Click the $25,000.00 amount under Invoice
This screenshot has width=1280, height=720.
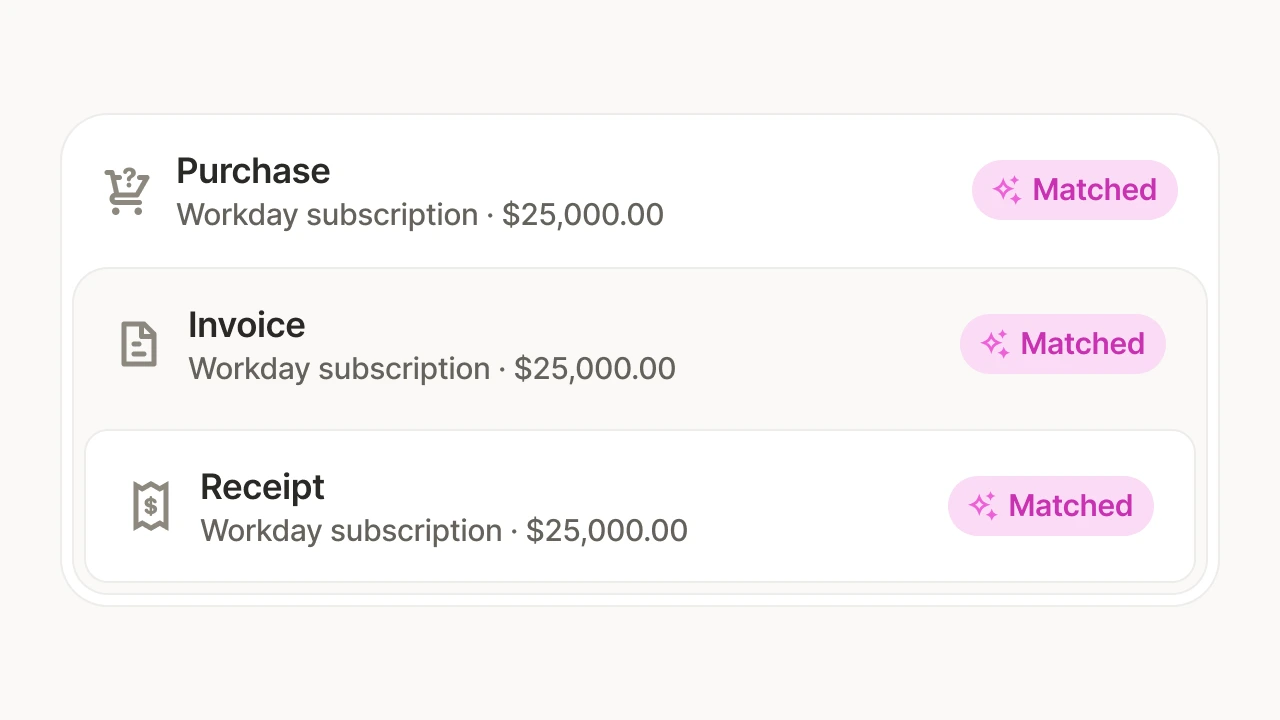point(595,369)
